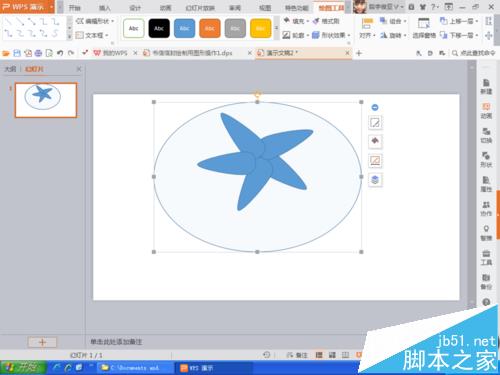Click the 格式刷 (Format Painter) tool
This screenshot has height=375, width=500.
(326, 21)
